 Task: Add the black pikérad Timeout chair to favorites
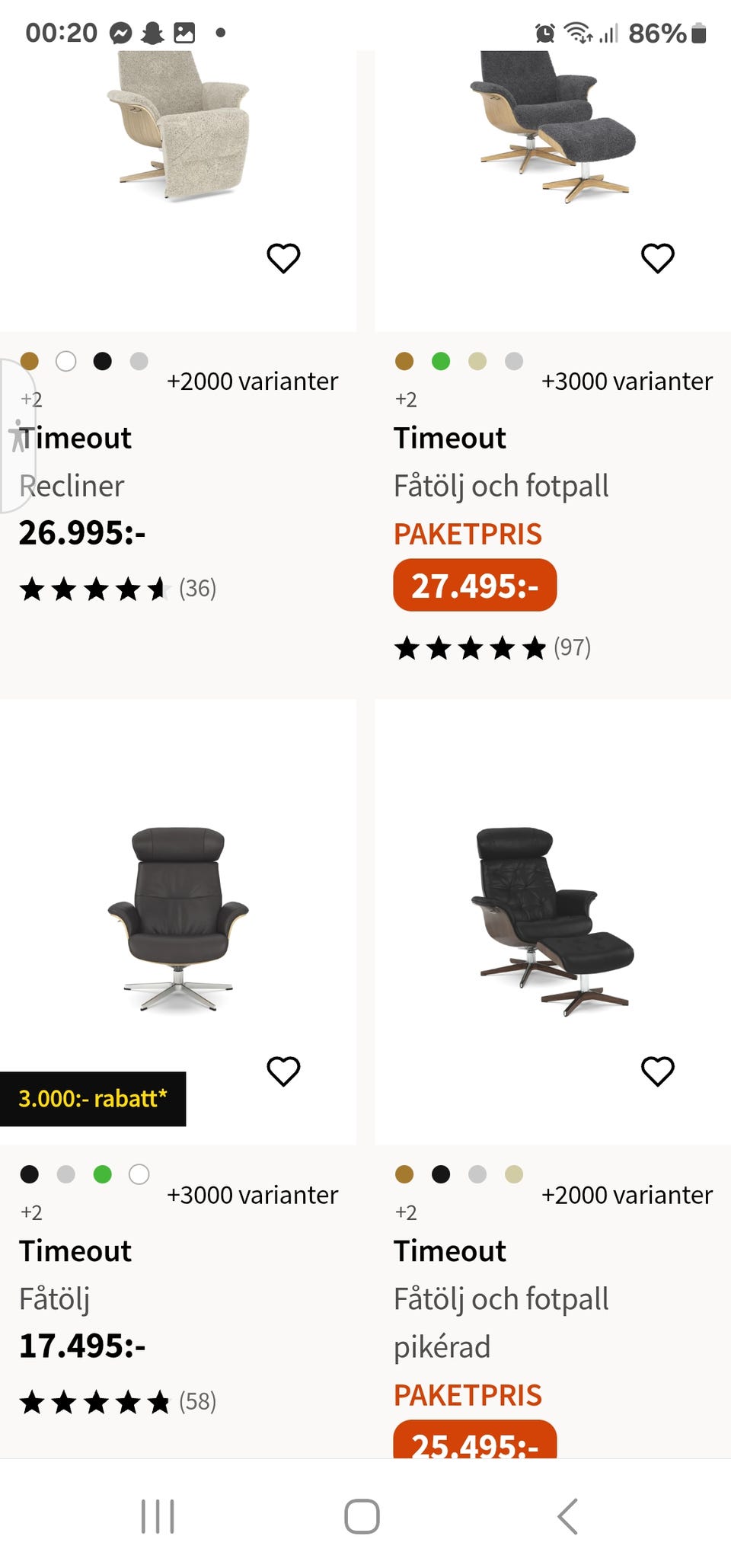click(658, 1071)
